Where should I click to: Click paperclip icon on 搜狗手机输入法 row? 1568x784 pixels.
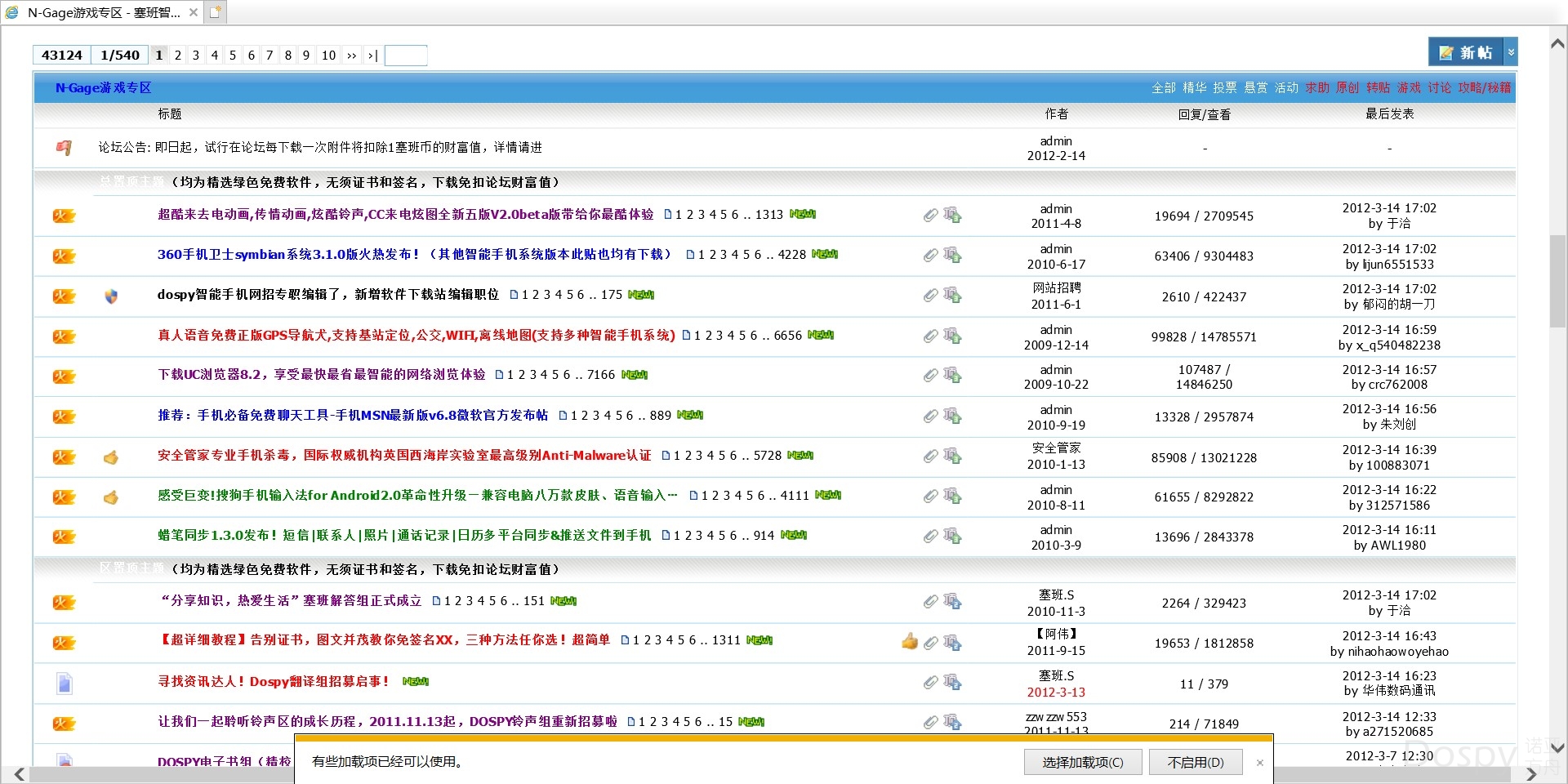click(930, 496)
